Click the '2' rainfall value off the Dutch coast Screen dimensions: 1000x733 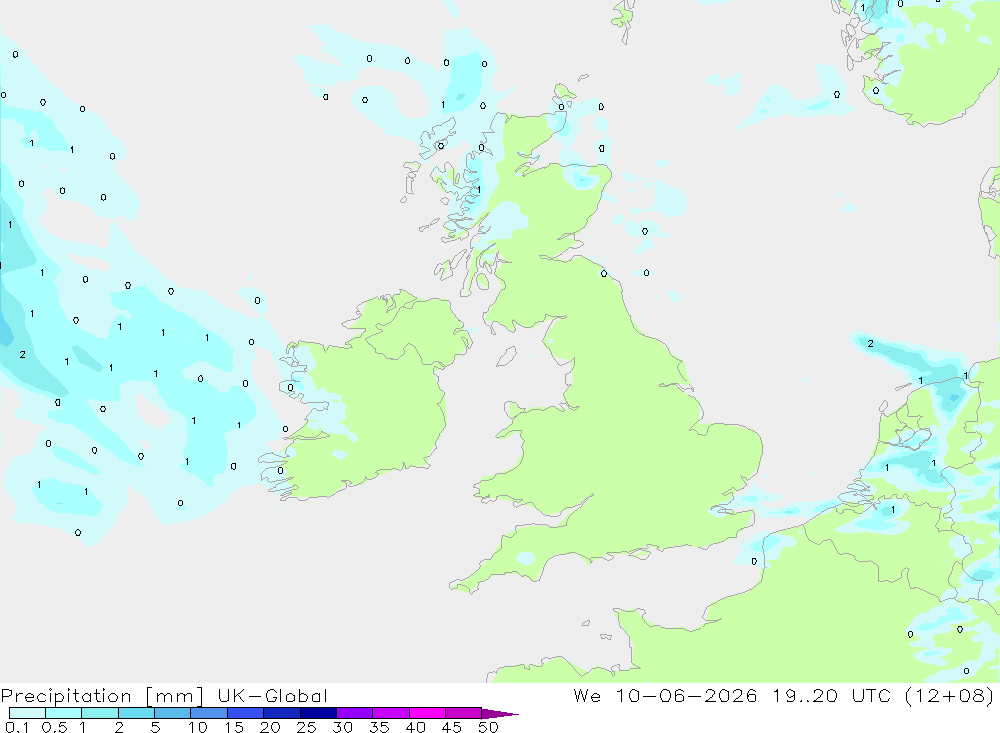(x=871, y=344)
